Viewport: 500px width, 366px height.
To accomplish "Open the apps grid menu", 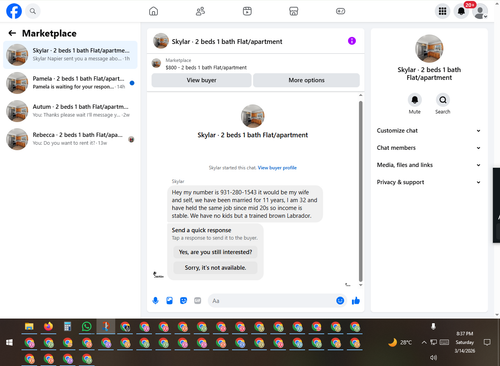I will (442, 11).
